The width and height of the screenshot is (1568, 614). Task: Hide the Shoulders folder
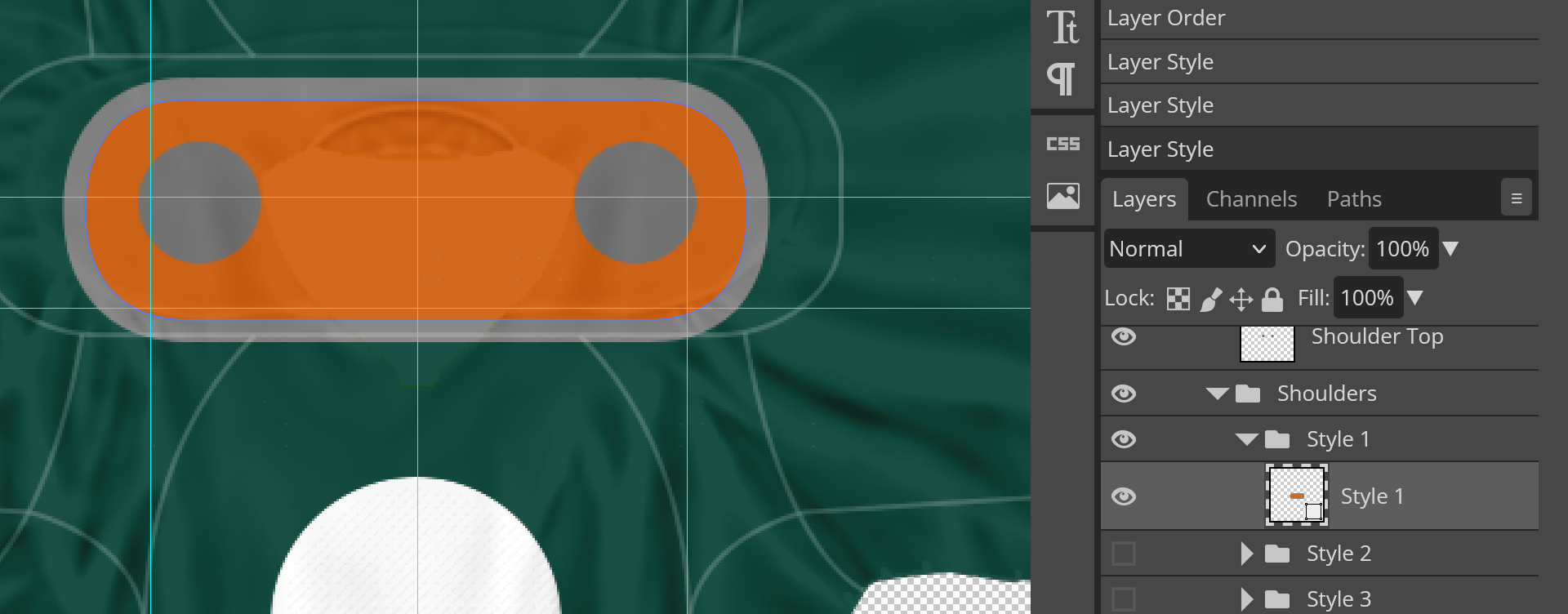(1124, 394)
